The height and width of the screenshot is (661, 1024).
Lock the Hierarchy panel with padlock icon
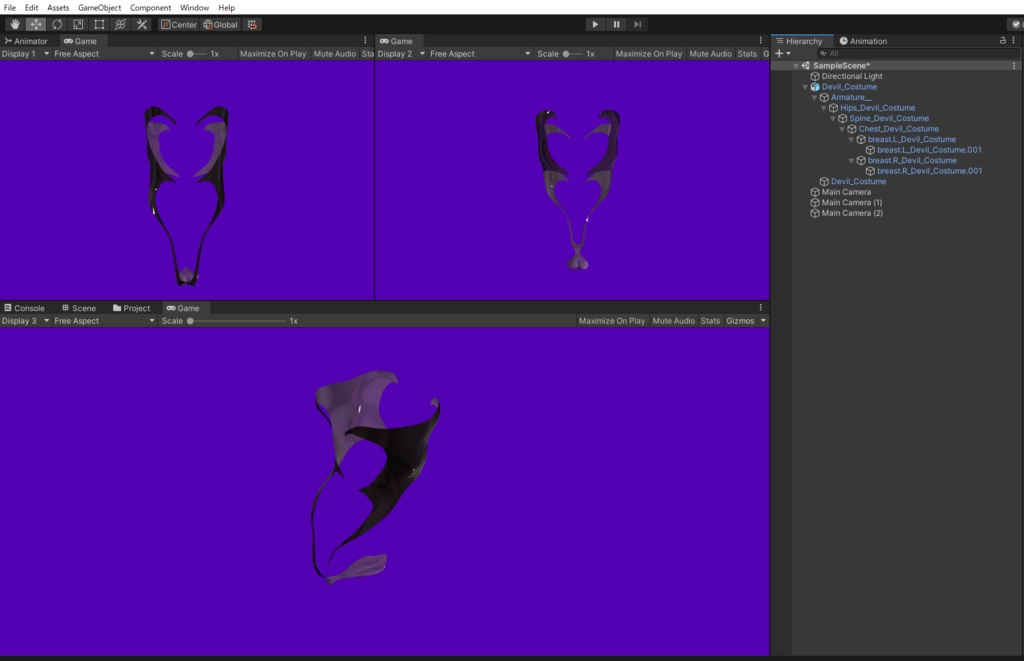[x=1002, y=41]
